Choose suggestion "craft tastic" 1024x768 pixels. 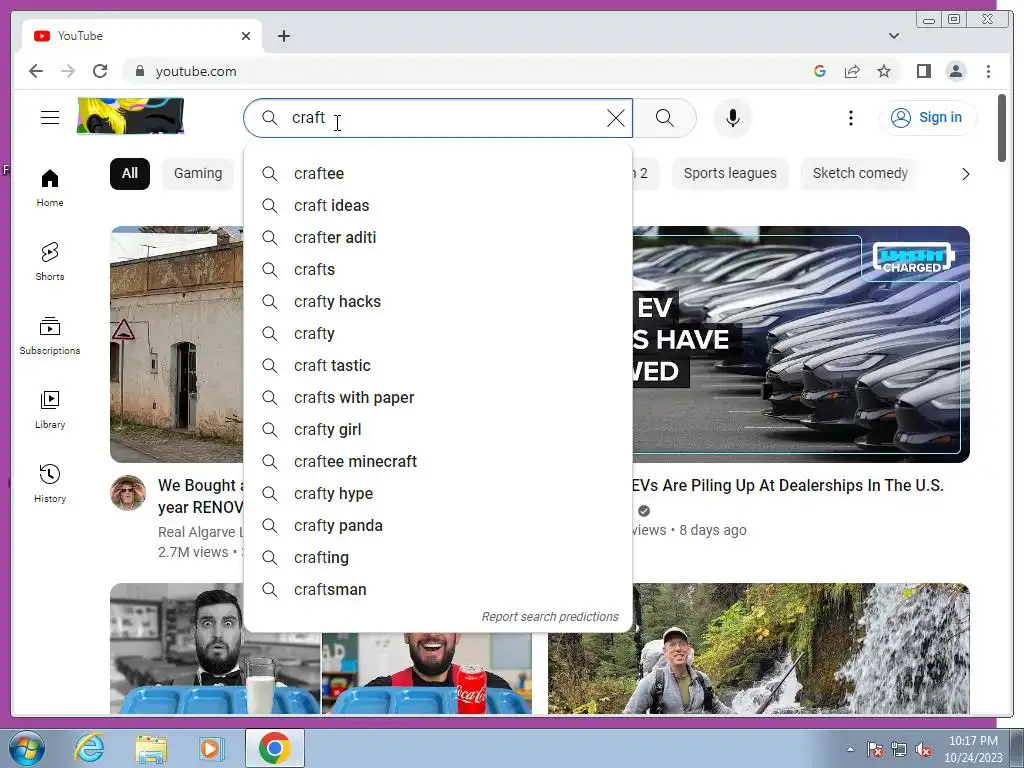pyautogui.click(x=438, y=365)
